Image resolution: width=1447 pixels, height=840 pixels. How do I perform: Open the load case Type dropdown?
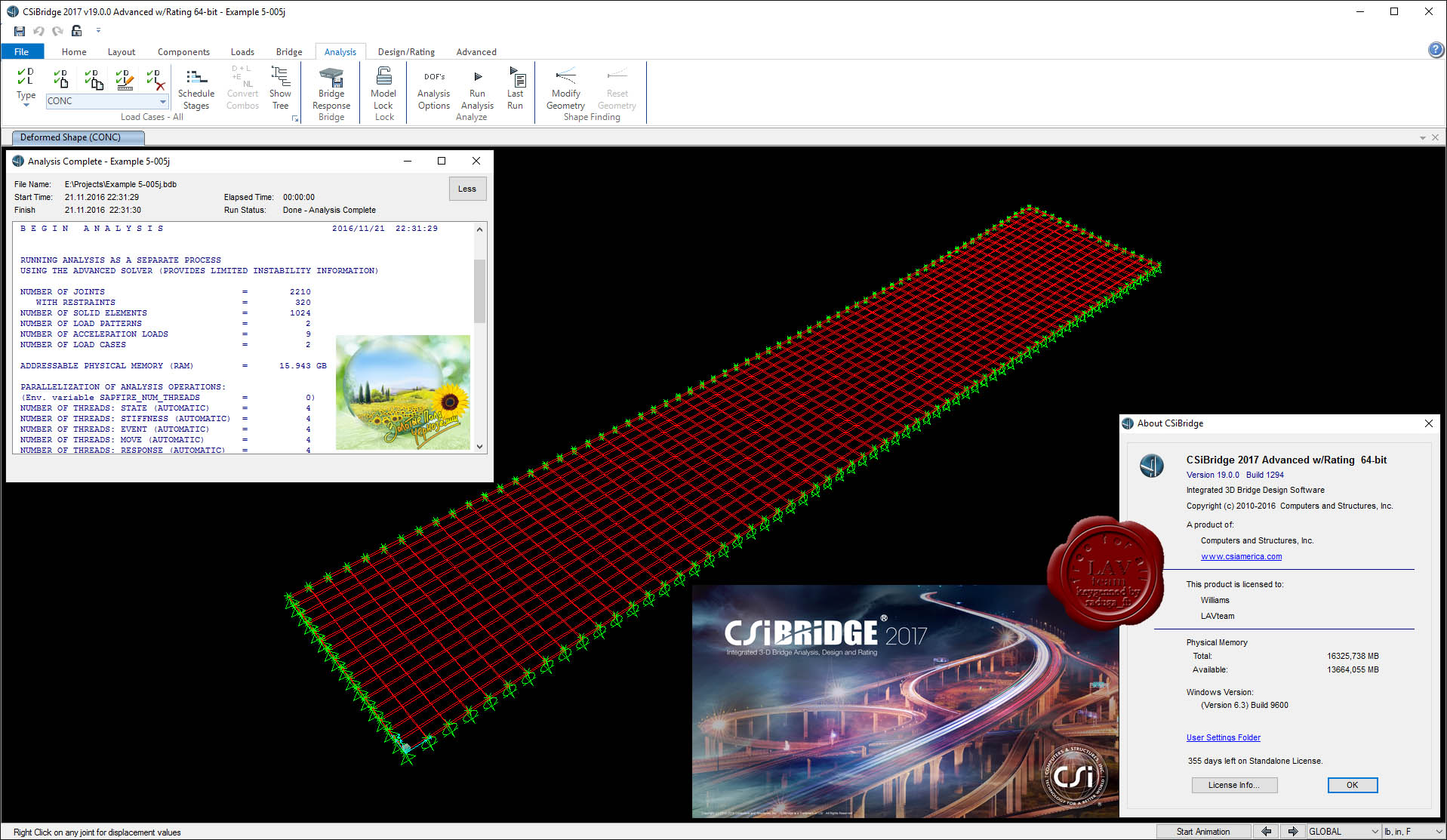pos(26,87)
